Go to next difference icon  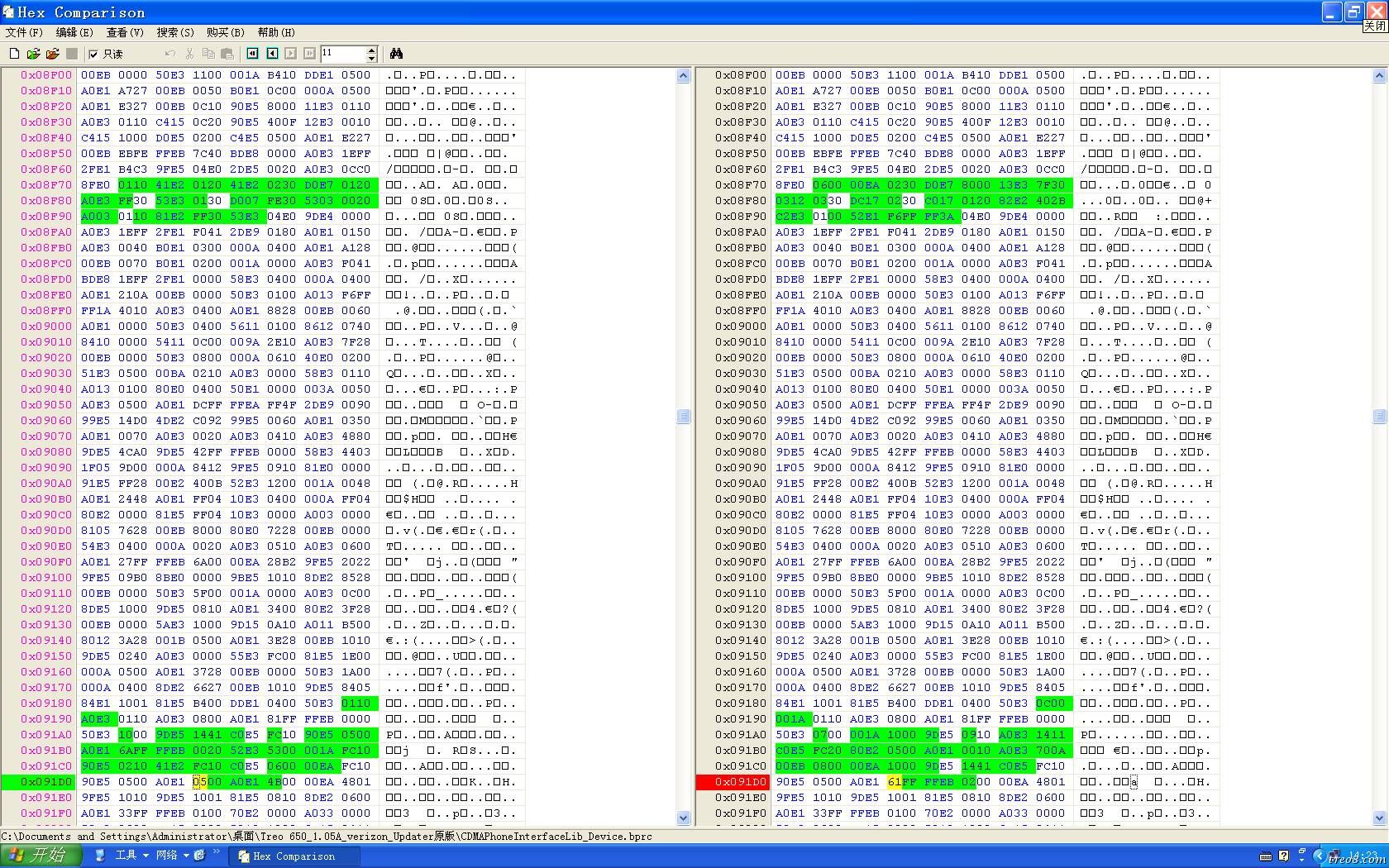[290, 54]
